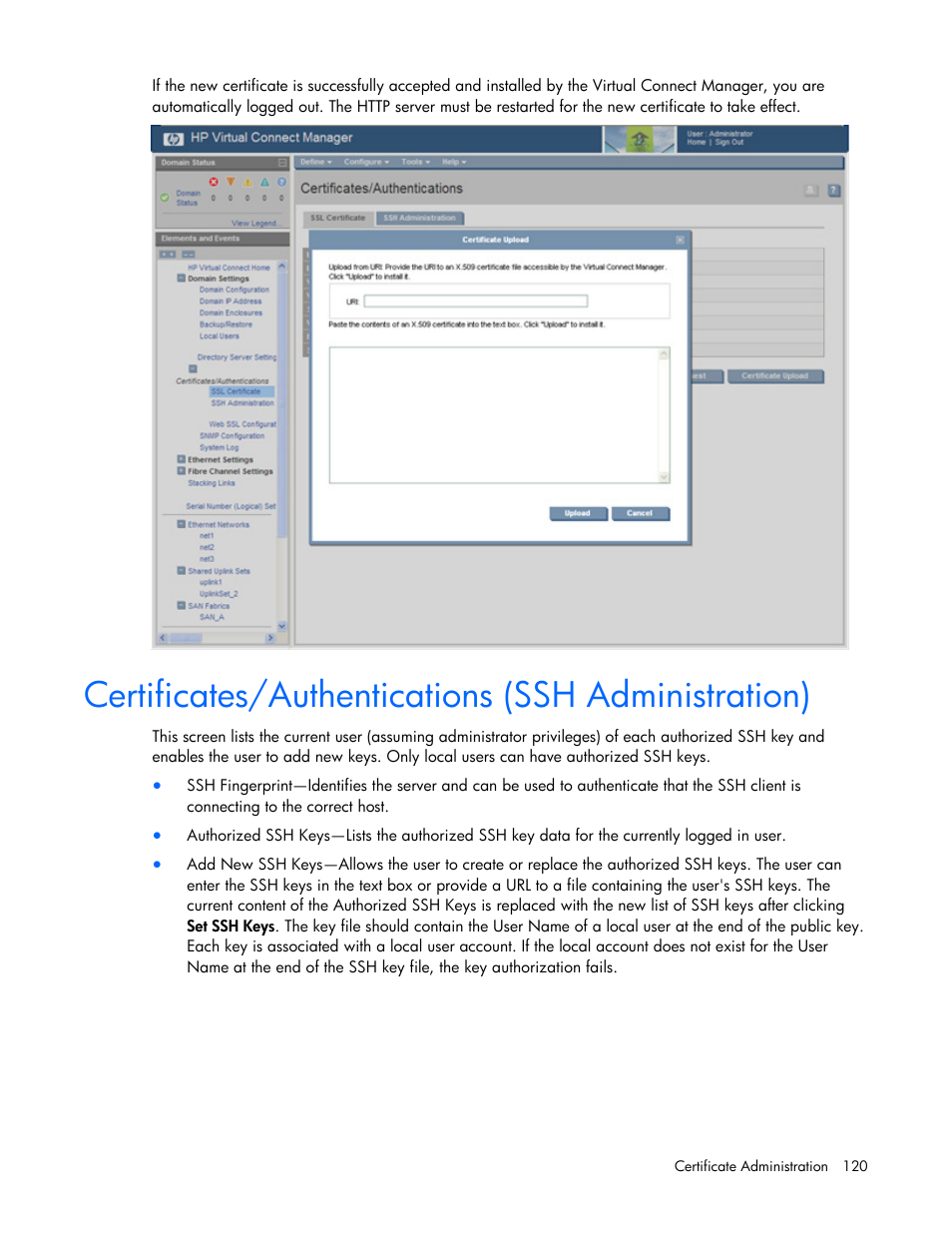Select SAN_A under SAN Fabrics
The height and width of the screenshot is (1233, 952).
point(212,617)
